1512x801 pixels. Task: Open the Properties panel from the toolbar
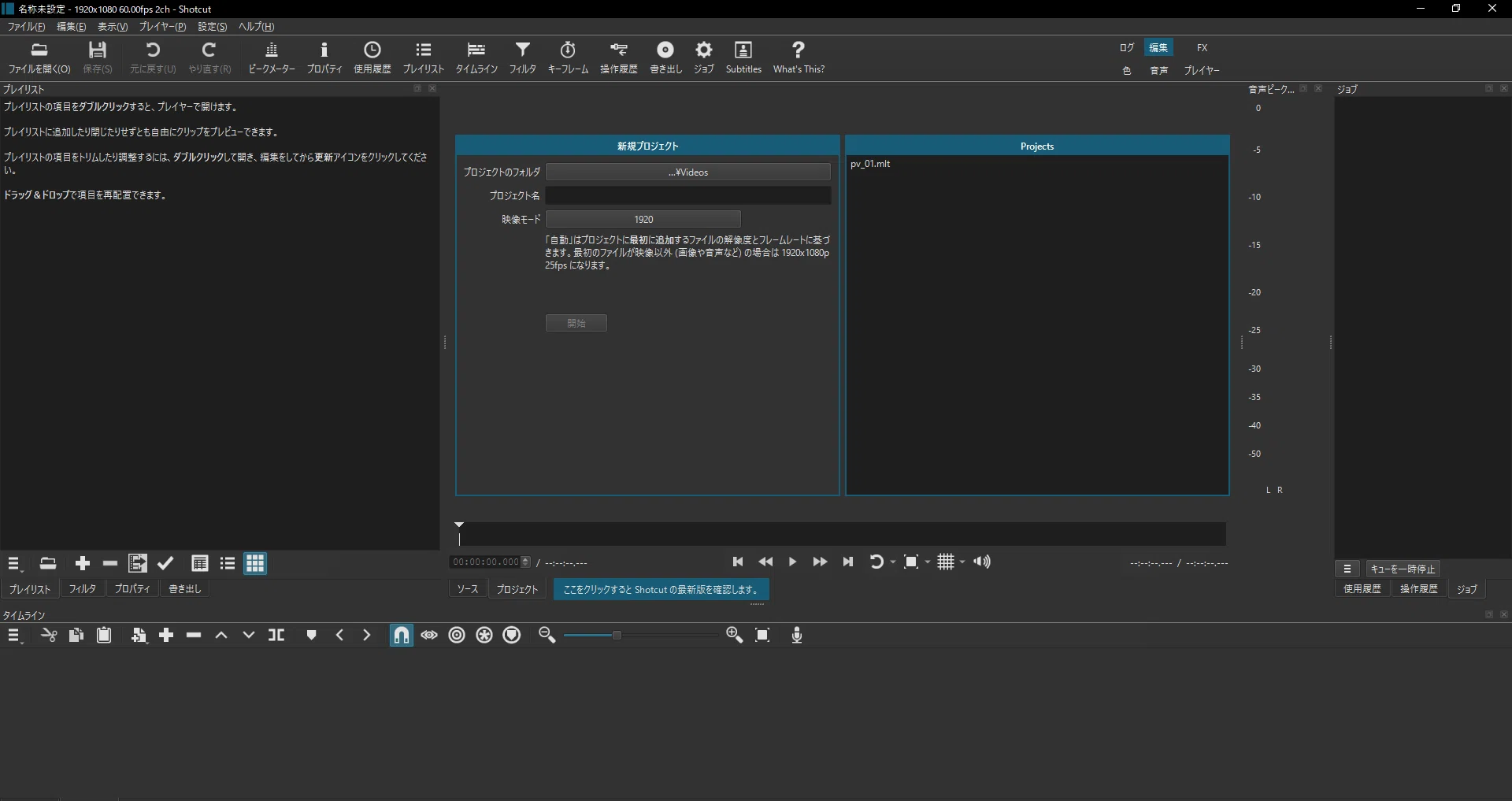(x=324, y=57)
